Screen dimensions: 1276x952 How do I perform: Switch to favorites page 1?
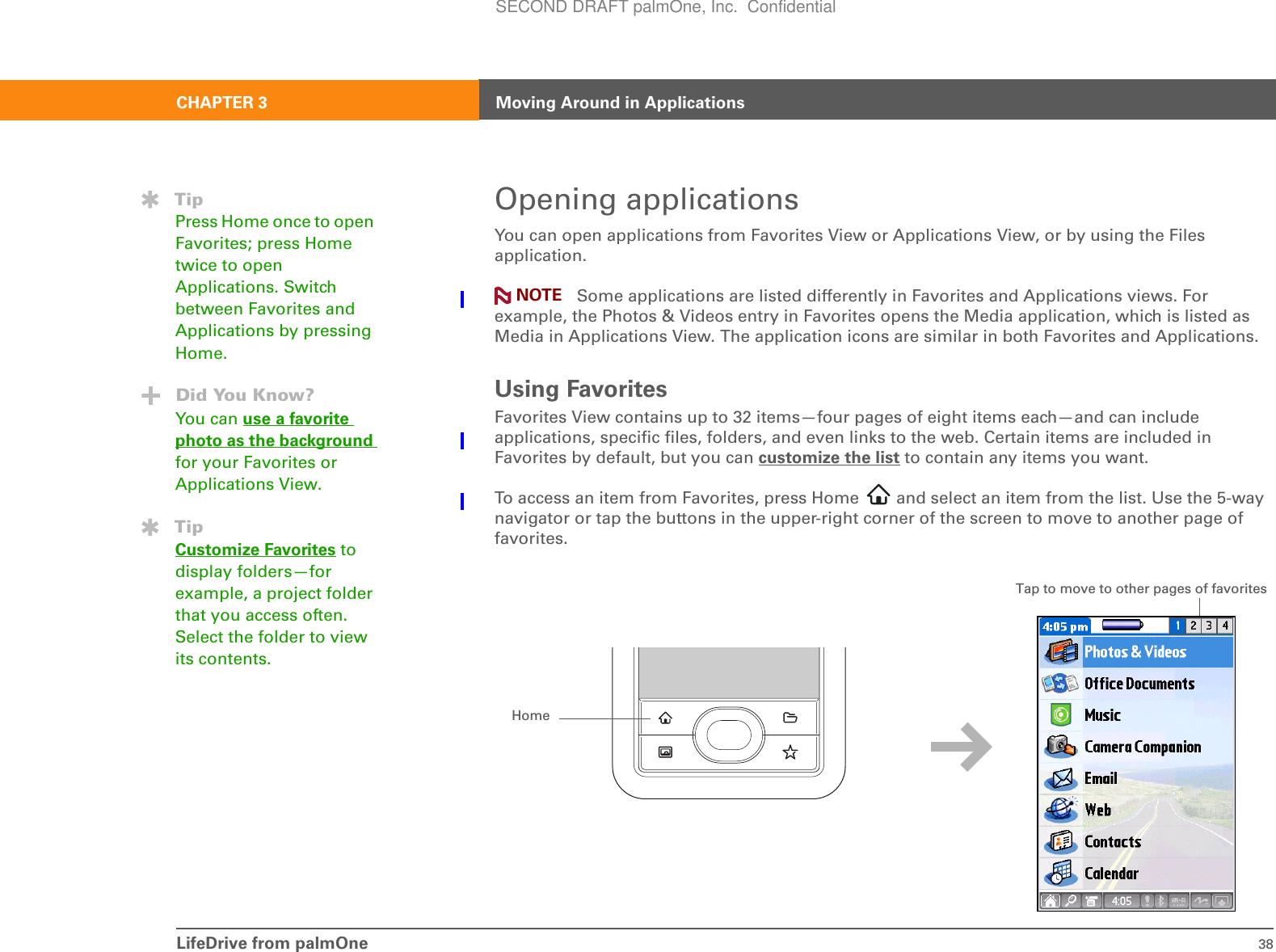tap(1178, 626)
